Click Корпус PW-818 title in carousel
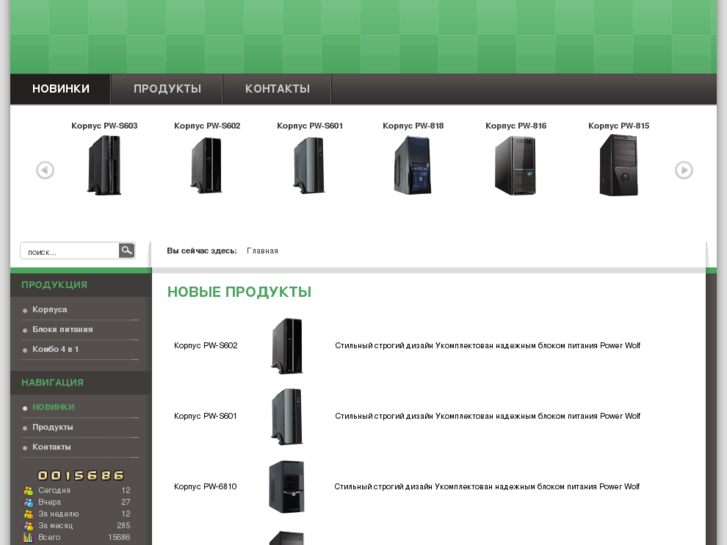This screenshot has height=545, width=727. (413, 126)
